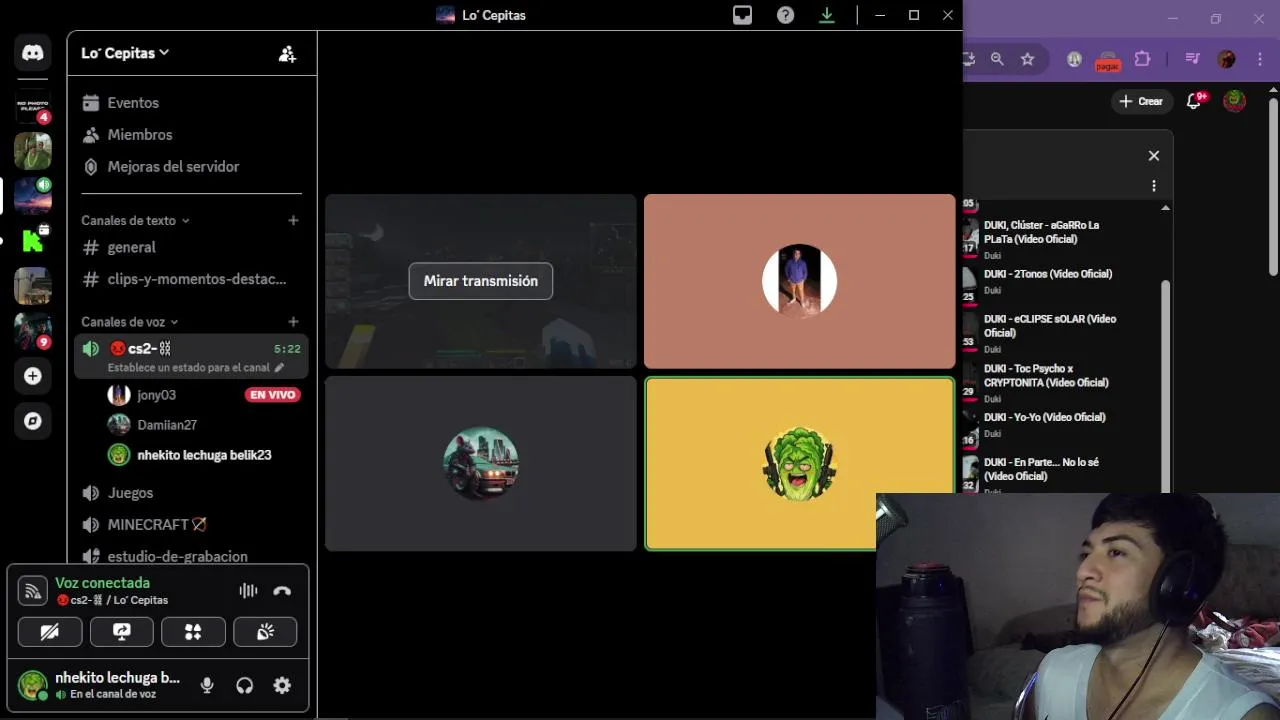Open voice connection details signal icon
Viewport: 1280px width, 720px height.
tap(33, 591)
